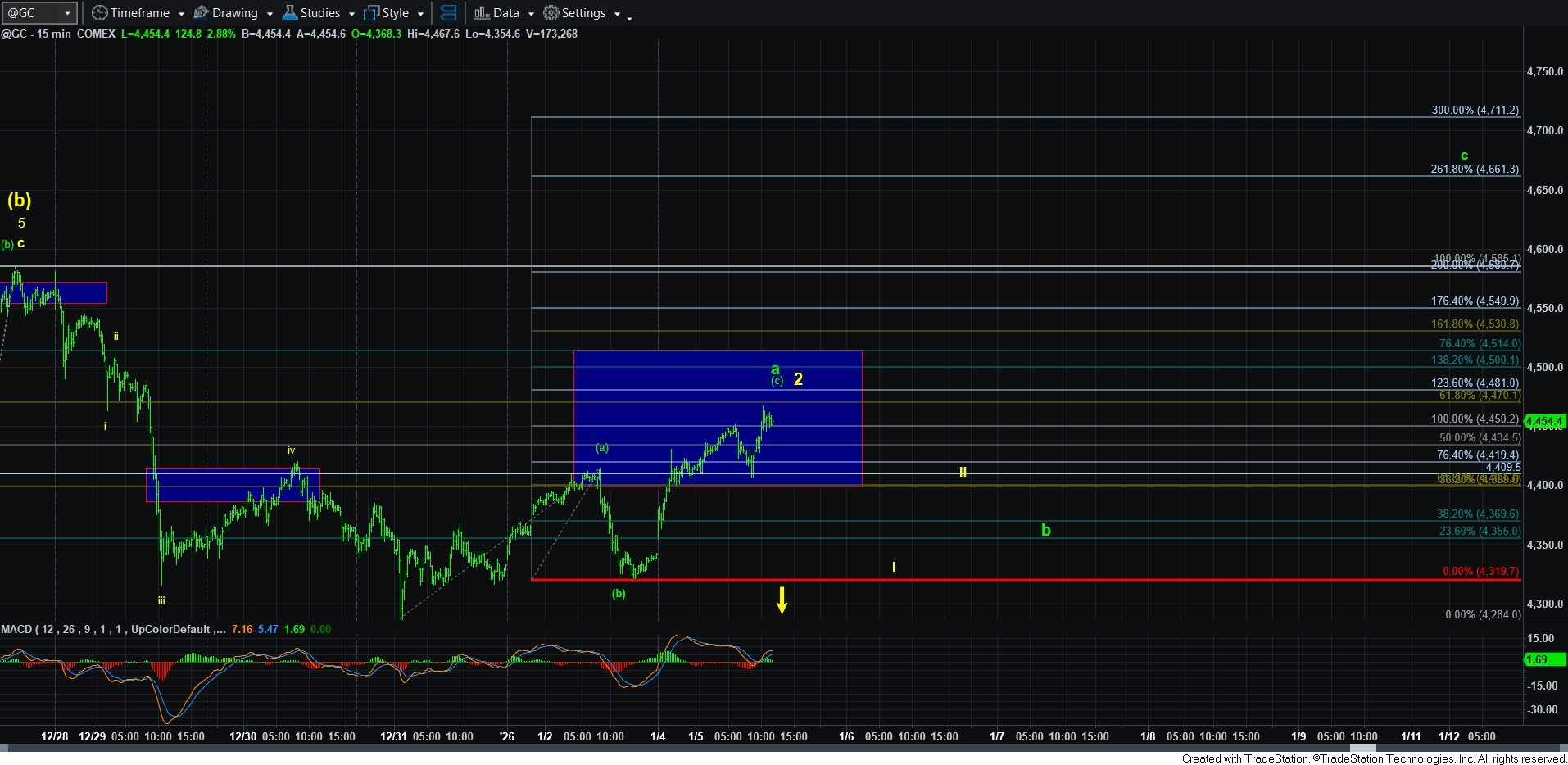Click the Data bar chart icon

click(x=482, y=13)
